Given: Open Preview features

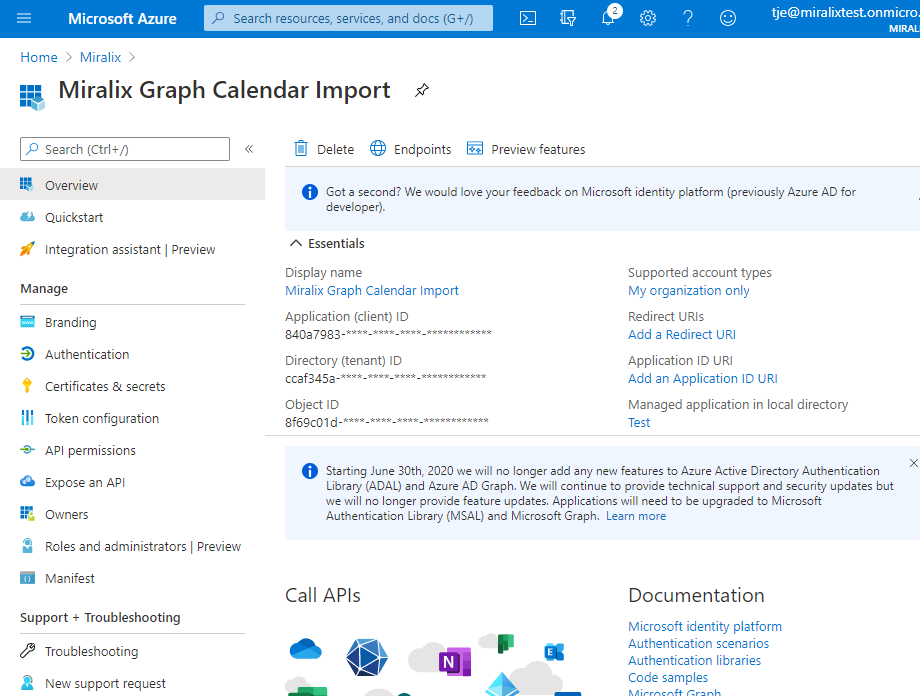Looking at the screenshot, I should point(526,149).
